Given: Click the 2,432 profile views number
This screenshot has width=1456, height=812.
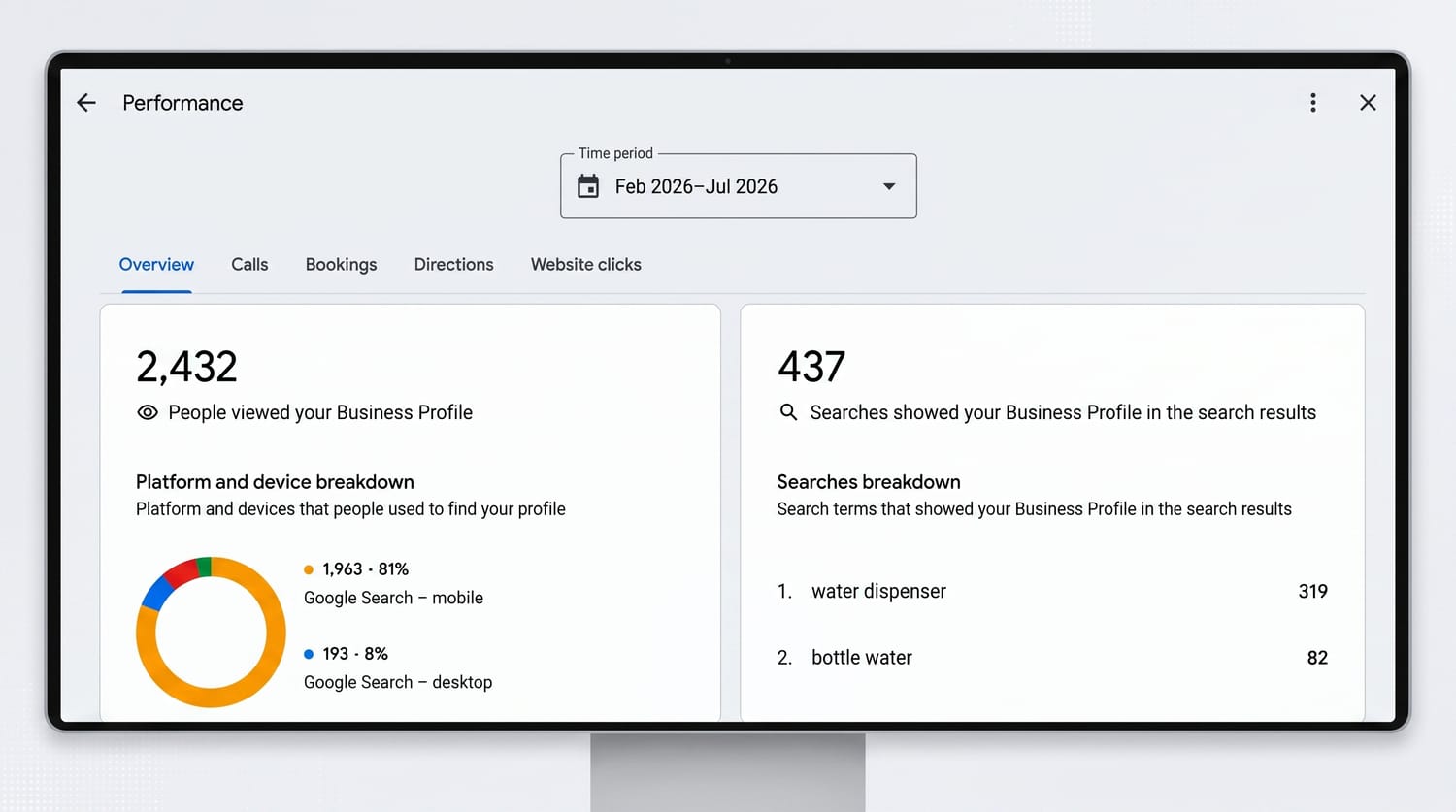Looking at the screenshot, I should tap(186, 367).
